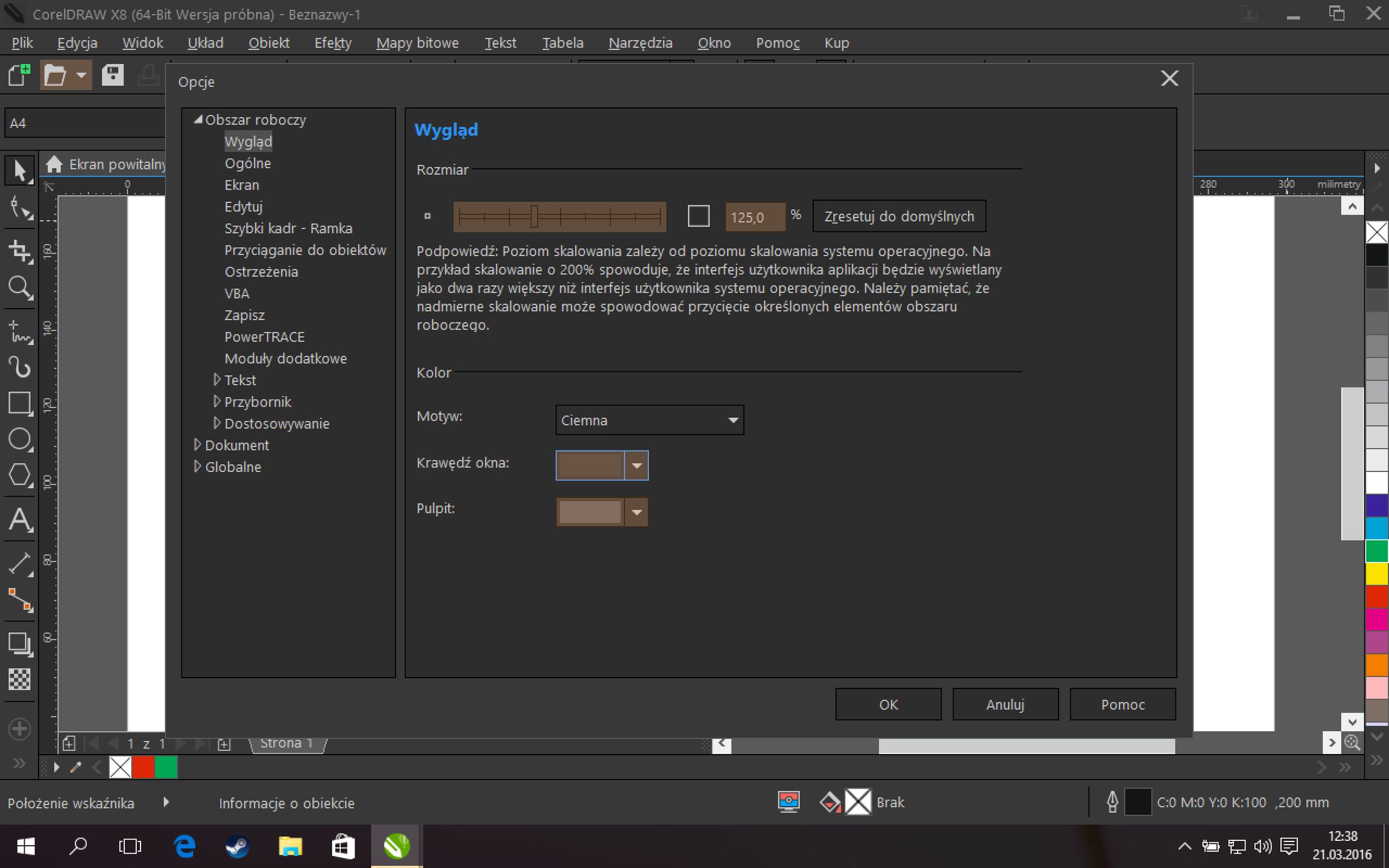The image size is (1389, 868).
Task: Open the Steam taskbar icon
Action: coord(238,847)
